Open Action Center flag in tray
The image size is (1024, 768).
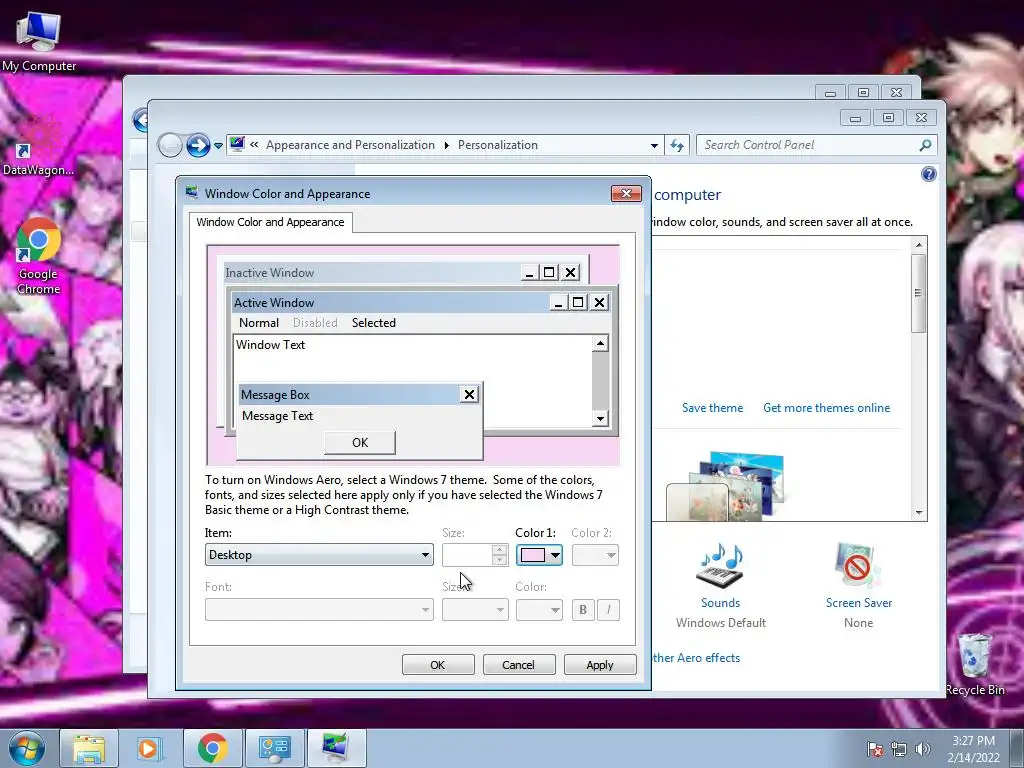(x=874, y=748)
